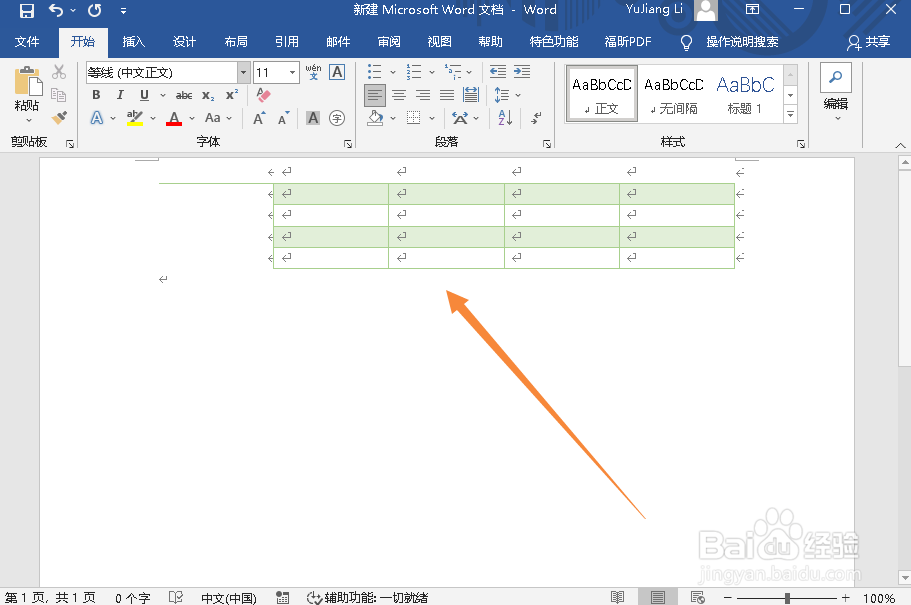
Task: Apply yellow text highlight color
Action: point(135,118)
